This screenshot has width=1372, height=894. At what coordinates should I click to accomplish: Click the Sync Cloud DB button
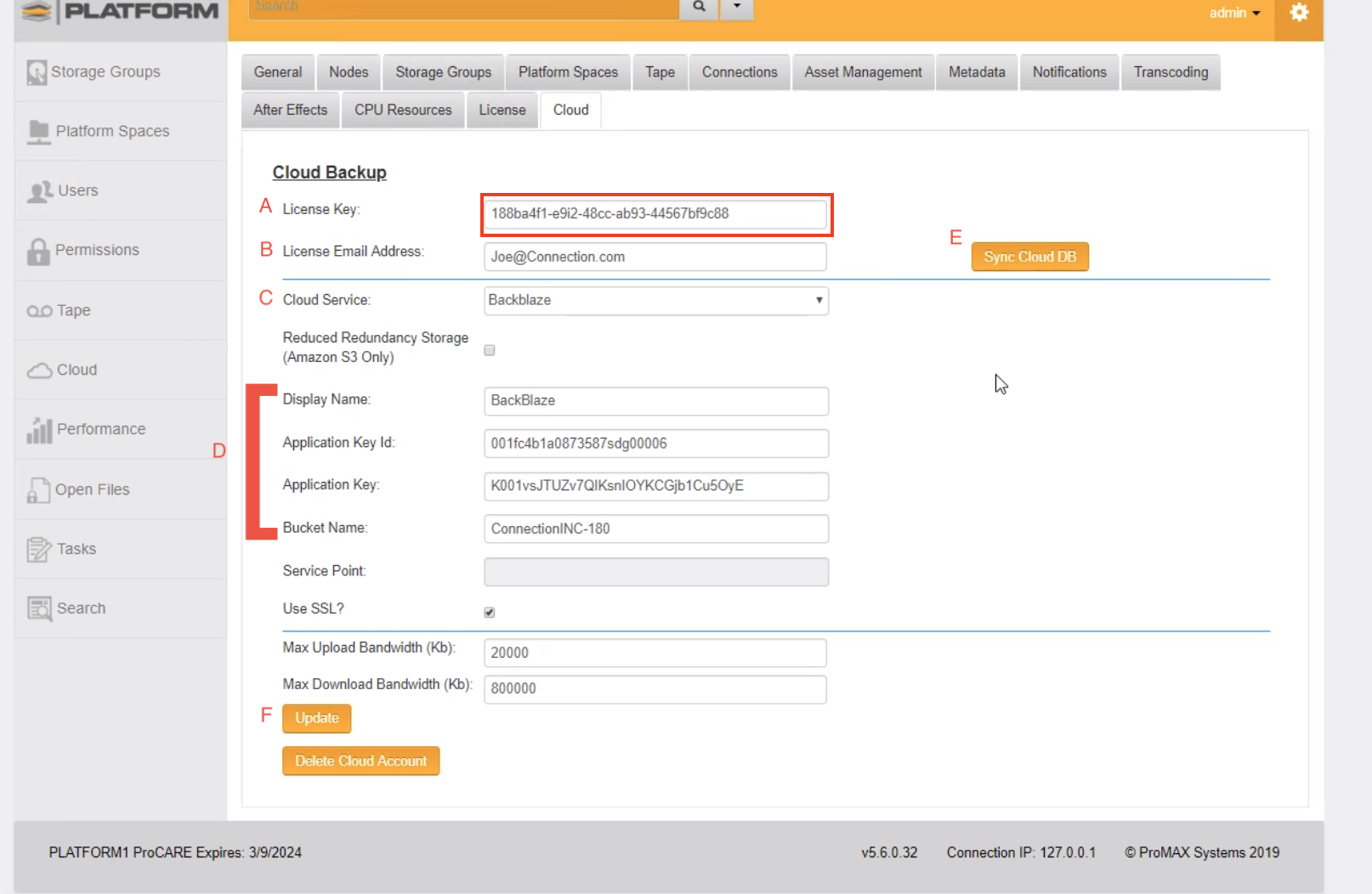1030,257
